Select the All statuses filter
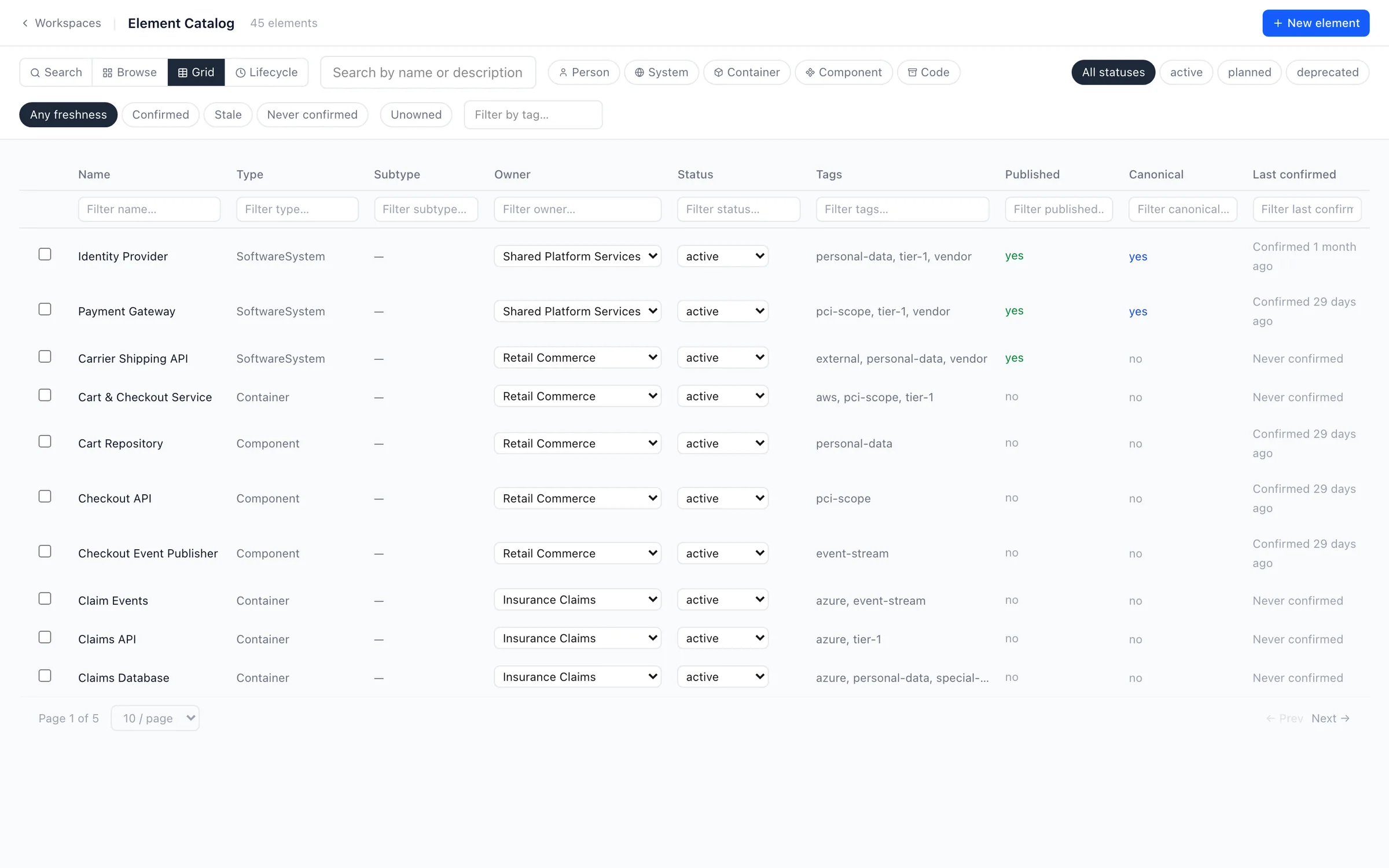 pyautogui.click(x=1113, y=72)
